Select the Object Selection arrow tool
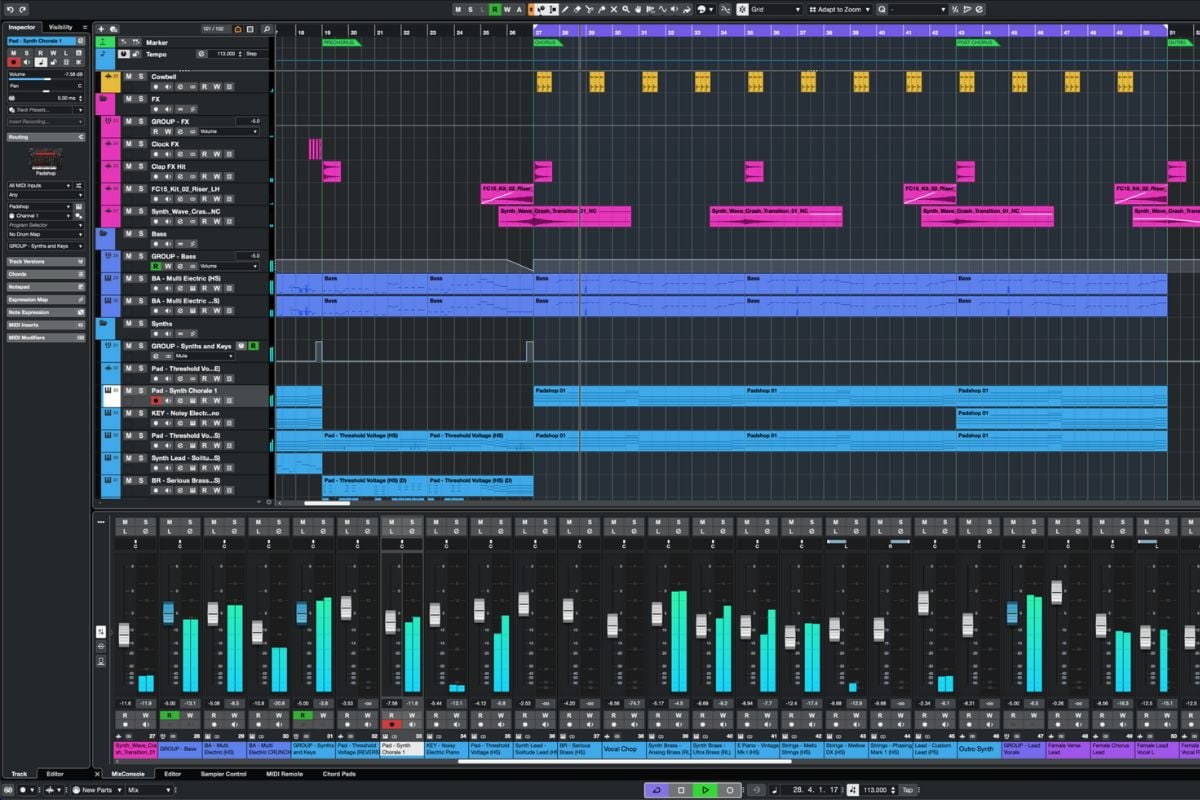This screenshot has height=800, width=1200. [542, 9]
